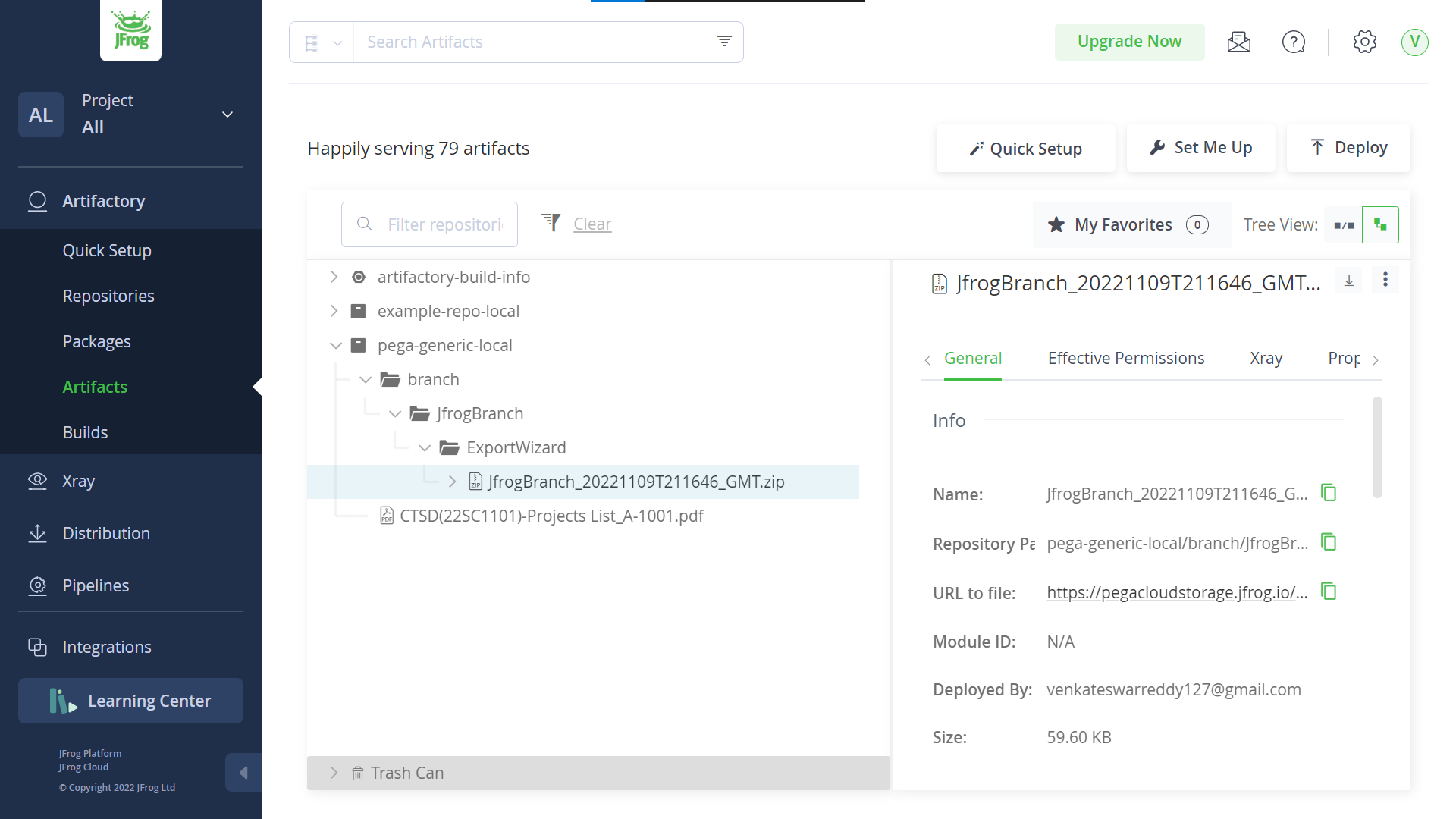Select the General tab
1456x819 pixels.
pyautogui.click(x=972, y=359)
